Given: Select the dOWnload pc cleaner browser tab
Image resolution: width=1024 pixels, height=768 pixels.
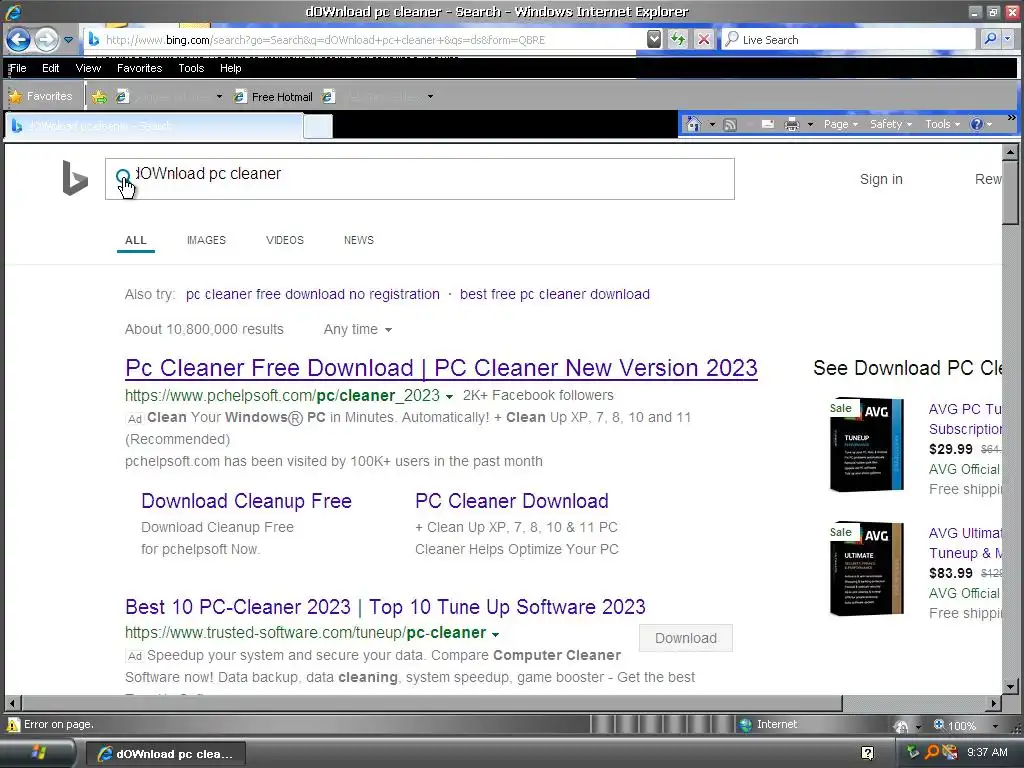Looking at the screenshot, I should pos(155,125).
